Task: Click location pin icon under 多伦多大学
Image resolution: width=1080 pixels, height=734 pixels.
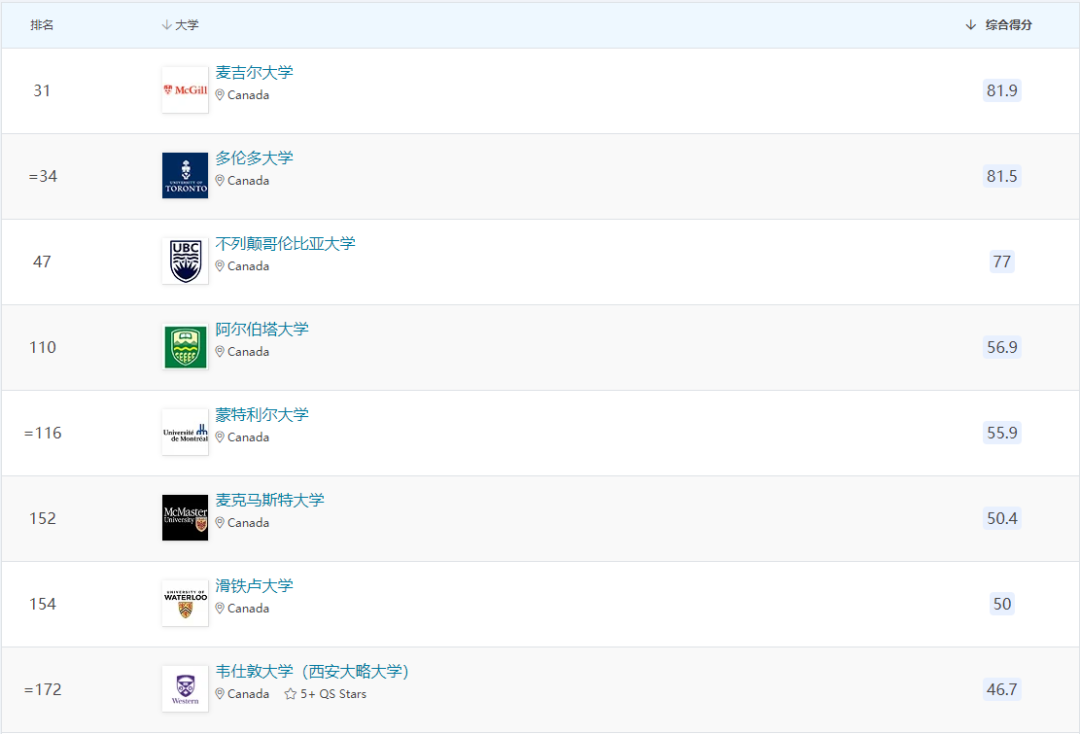Action: click(220, 180)
